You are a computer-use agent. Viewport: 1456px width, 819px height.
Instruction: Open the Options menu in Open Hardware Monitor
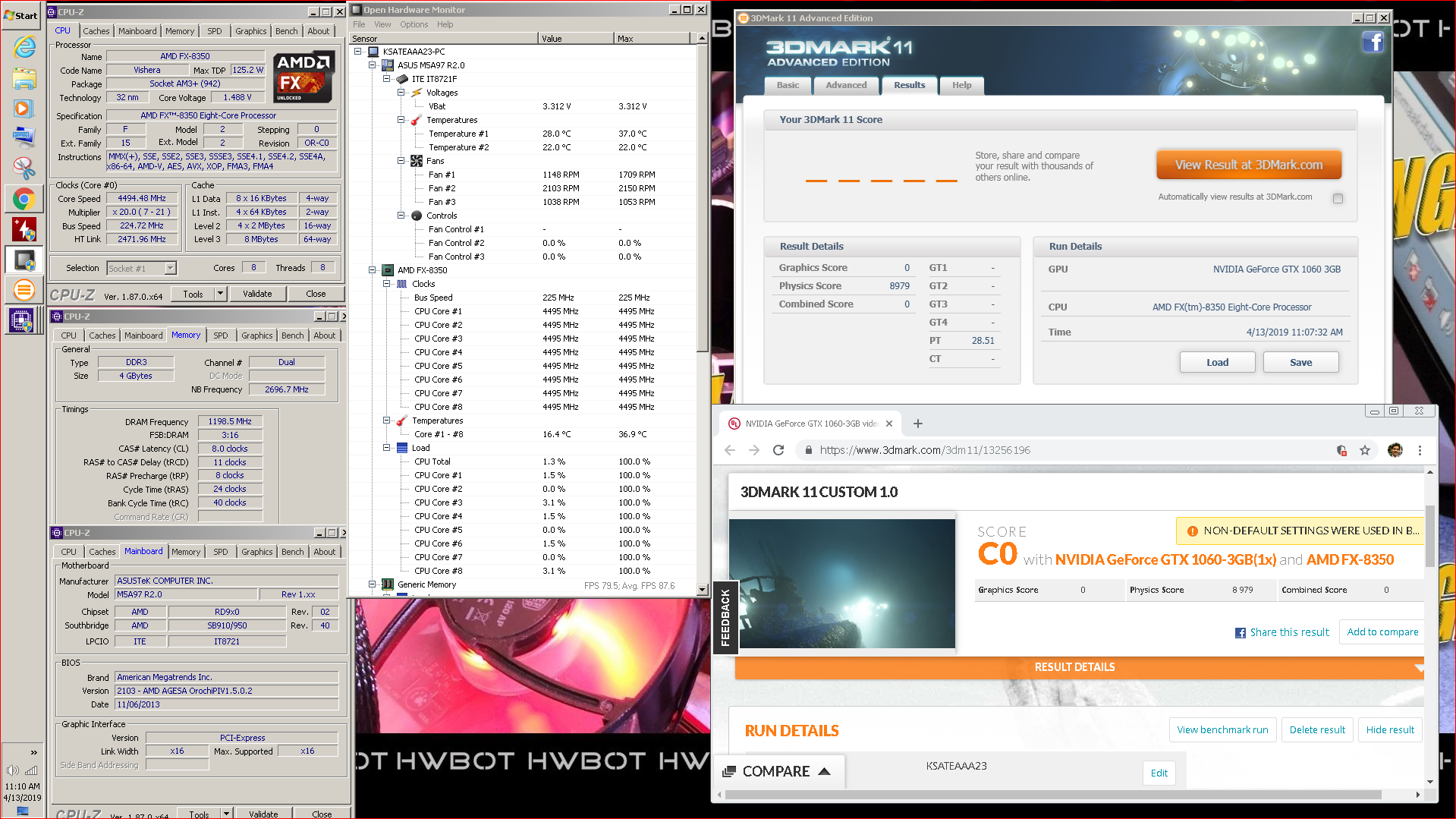(x=414, y=24)
